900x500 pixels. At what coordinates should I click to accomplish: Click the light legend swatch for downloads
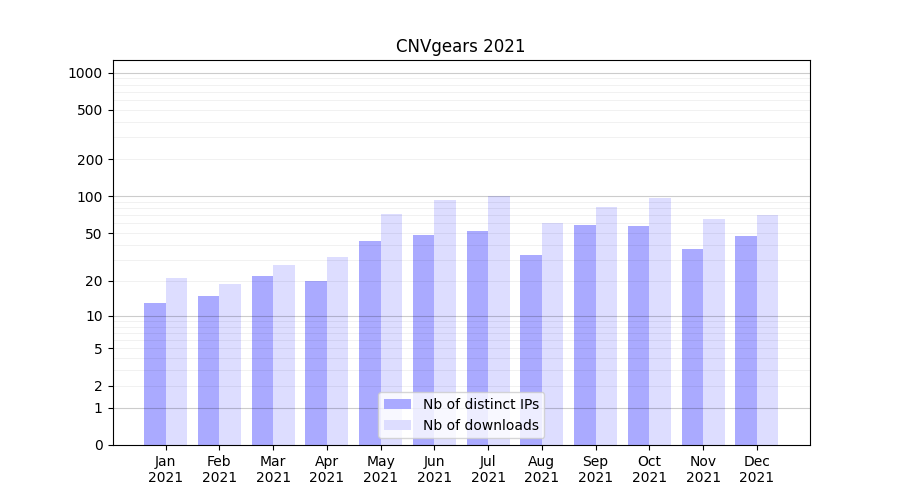pos(397,425)
